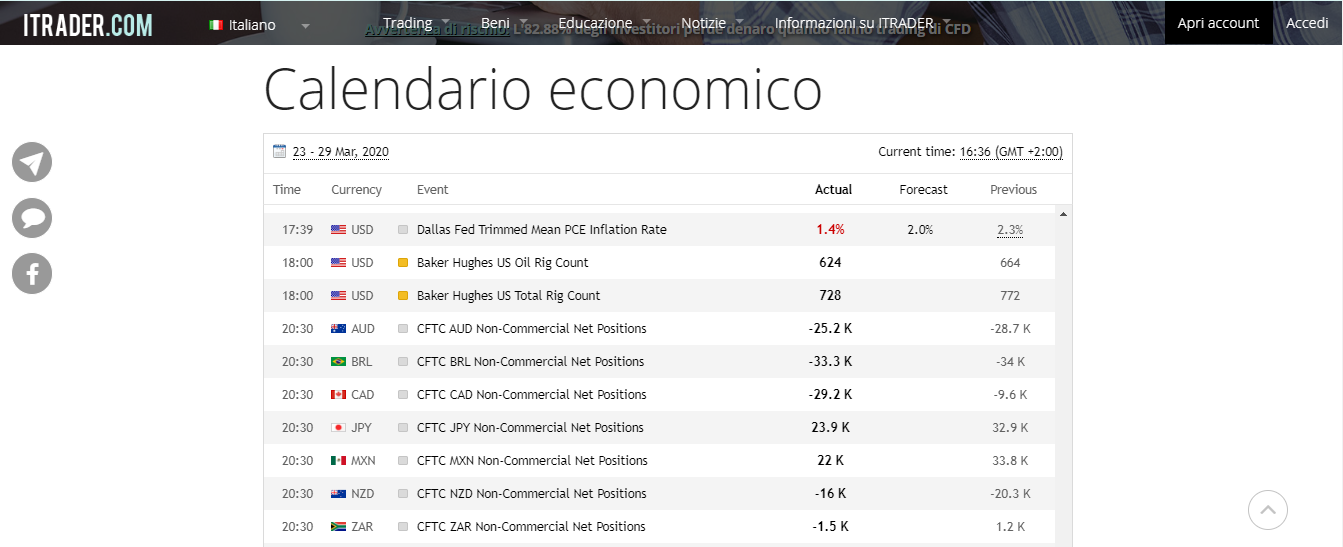Click the Brazilian flag in BRL row

338,362
